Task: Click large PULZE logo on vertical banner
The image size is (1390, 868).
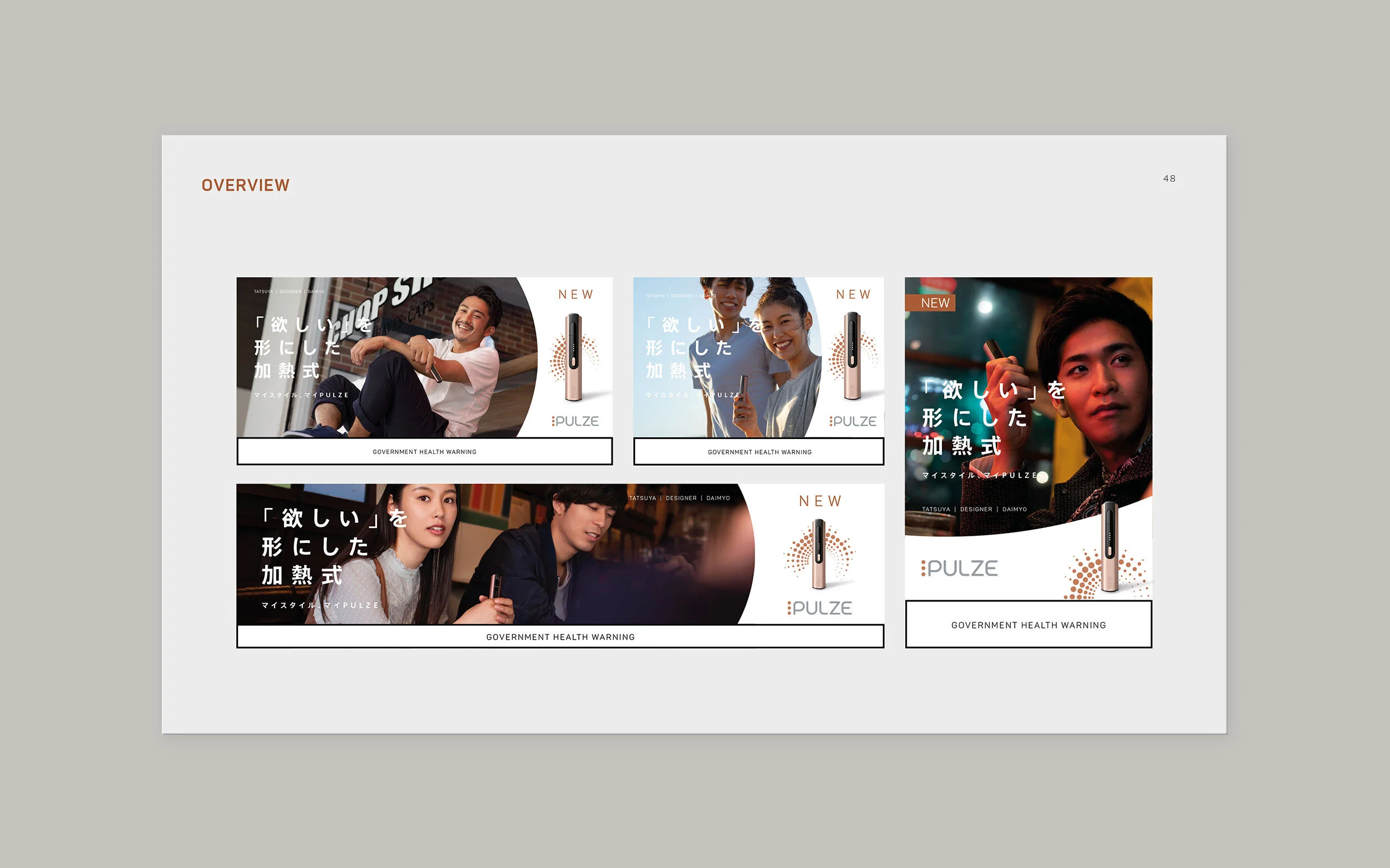Action: click(x=960, y=568)
